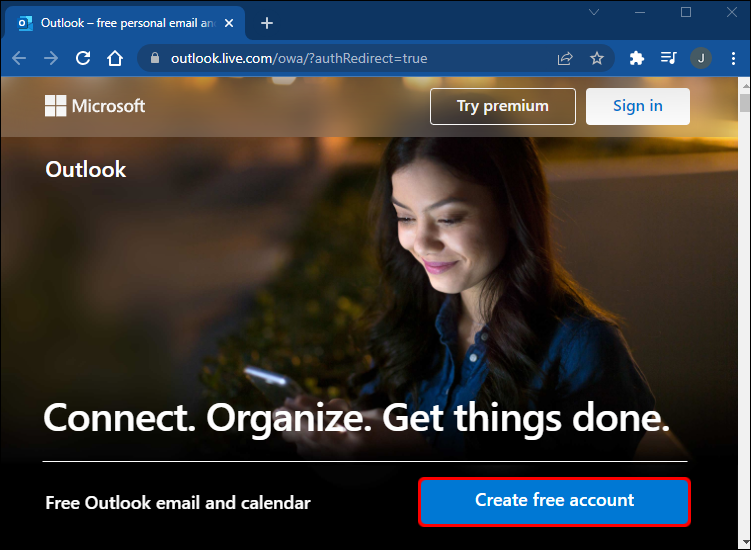The width and height of the screenshot is (751, 550).
Task: Open a new browser tab
Action: click(267, 23)
